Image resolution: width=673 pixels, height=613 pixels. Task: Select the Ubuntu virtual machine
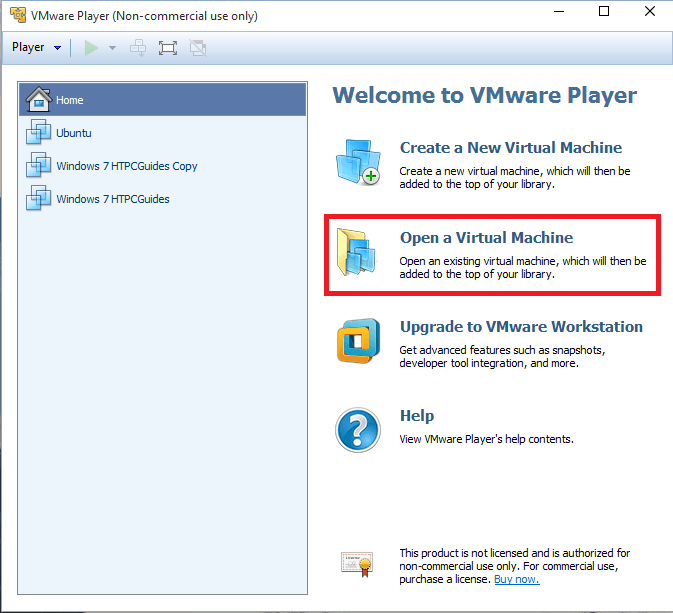pos(73,133)
